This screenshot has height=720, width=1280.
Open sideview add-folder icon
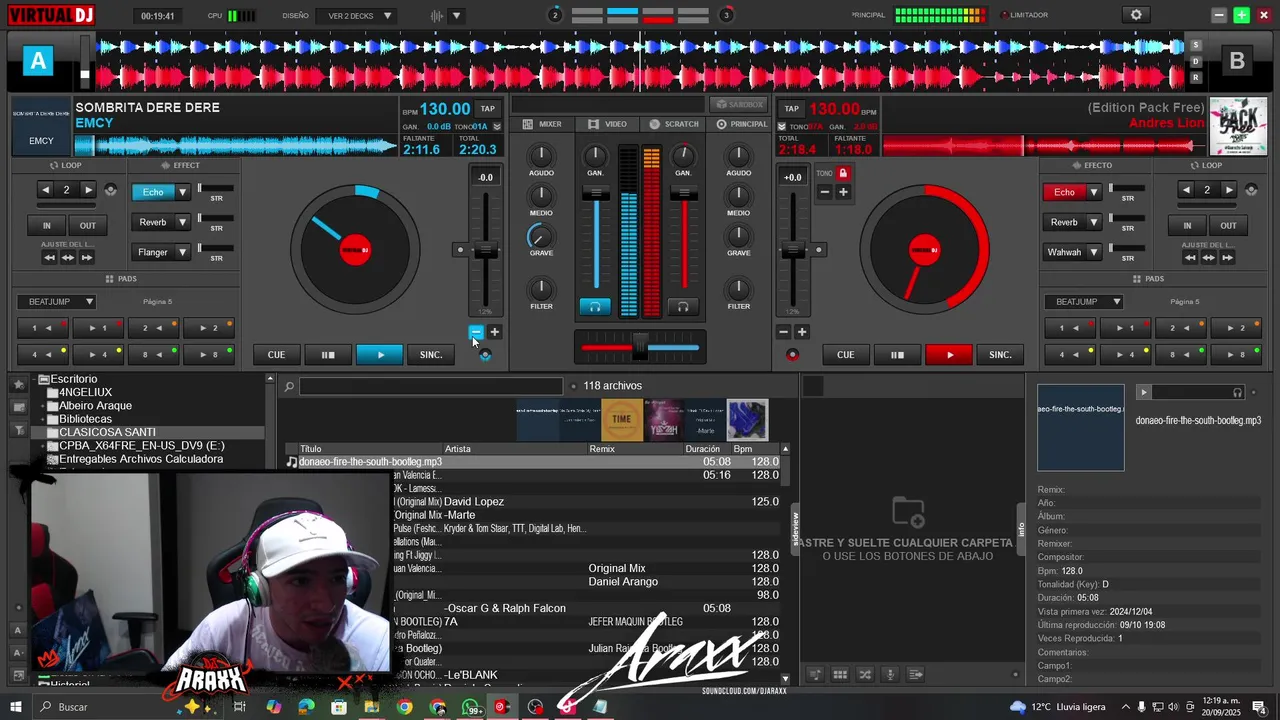pyautogui.click(x=908, y=512)
